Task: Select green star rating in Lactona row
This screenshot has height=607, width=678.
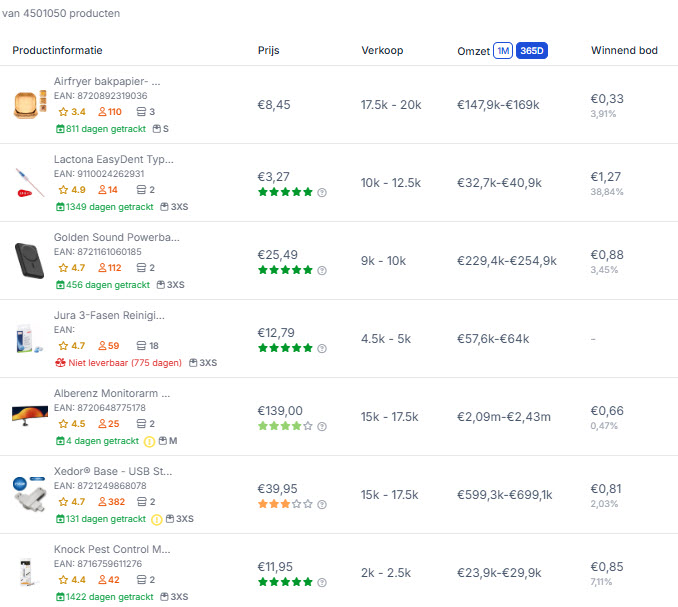Action: tap(285, 192)
